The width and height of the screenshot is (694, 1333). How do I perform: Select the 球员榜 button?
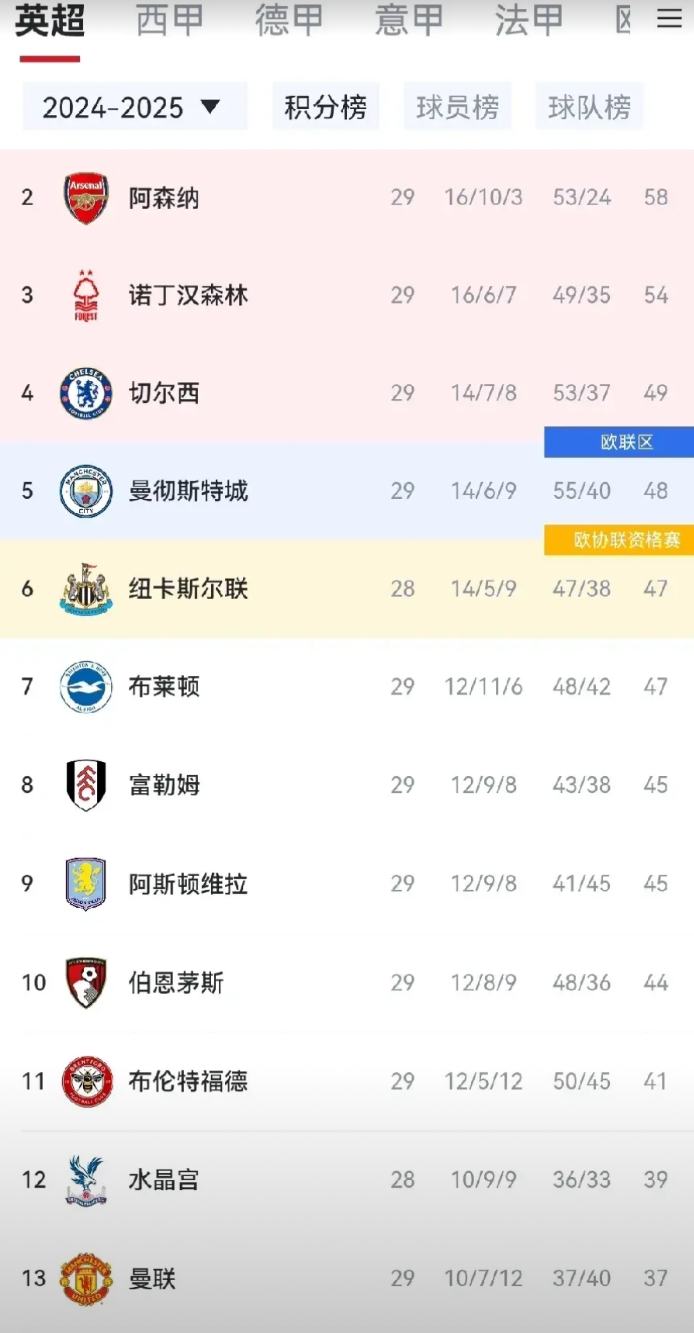tap(457, 107)
